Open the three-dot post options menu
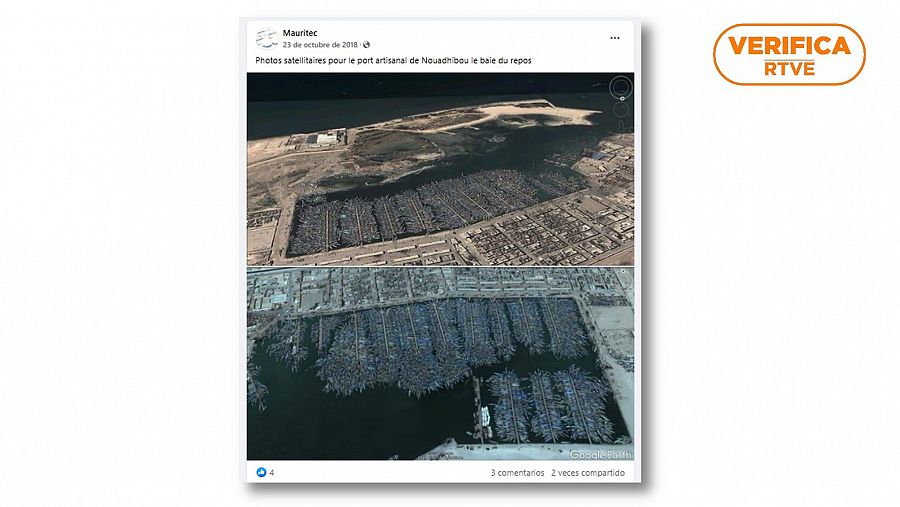The image size is (900, 507). (615, 38)
